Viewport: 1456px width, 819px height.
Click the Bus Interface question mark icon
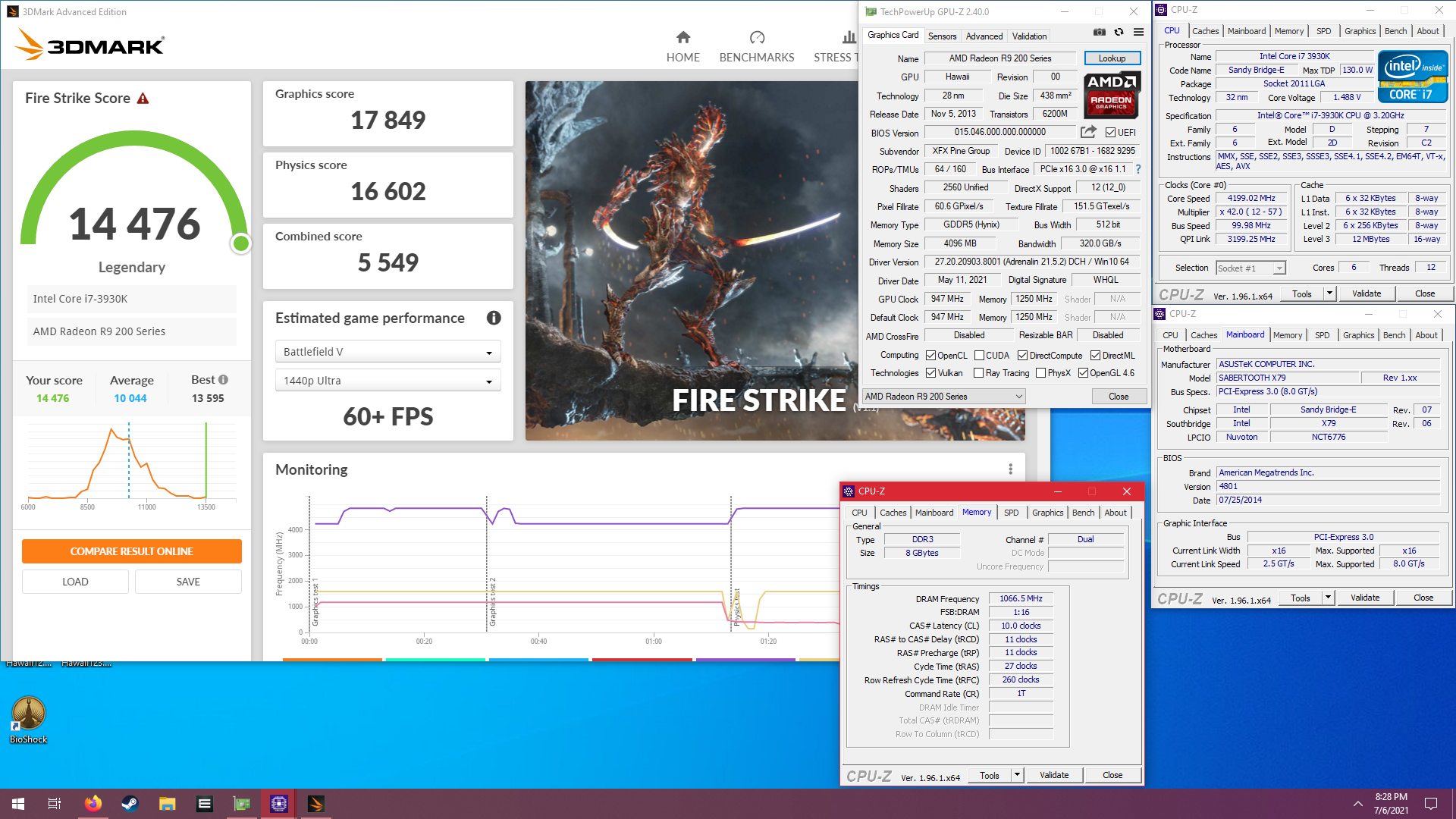pos(1138,169)
